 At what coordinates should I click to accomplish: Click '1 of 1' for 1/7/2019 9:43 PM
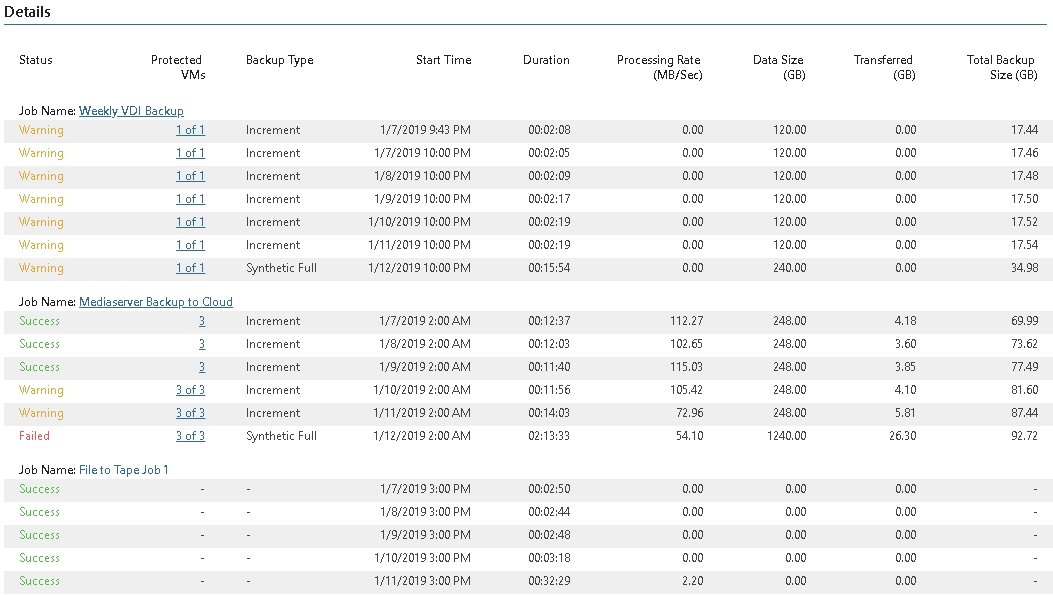(190, 130)
